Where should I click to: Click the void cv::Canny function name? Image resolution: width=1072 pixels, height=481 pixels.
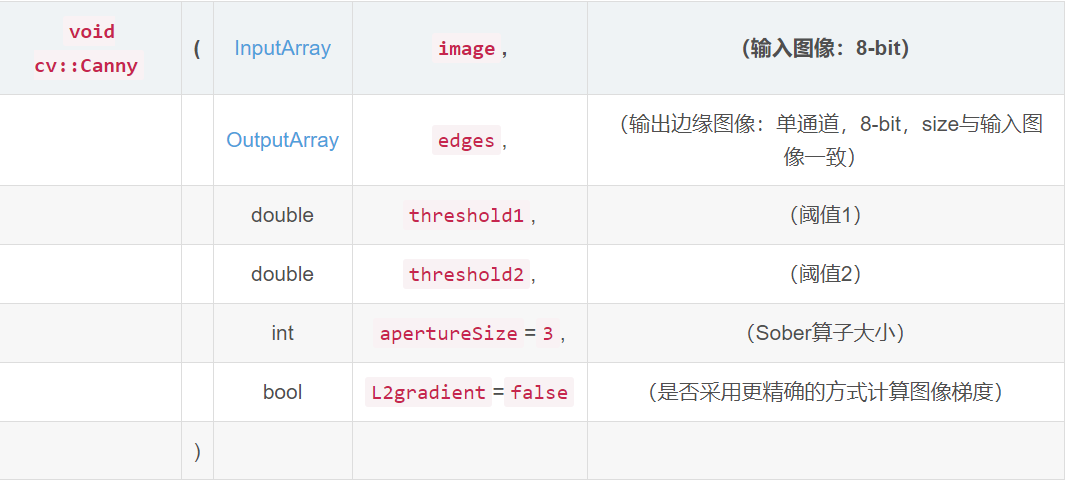pyautogui.click(x=91, y=49)
